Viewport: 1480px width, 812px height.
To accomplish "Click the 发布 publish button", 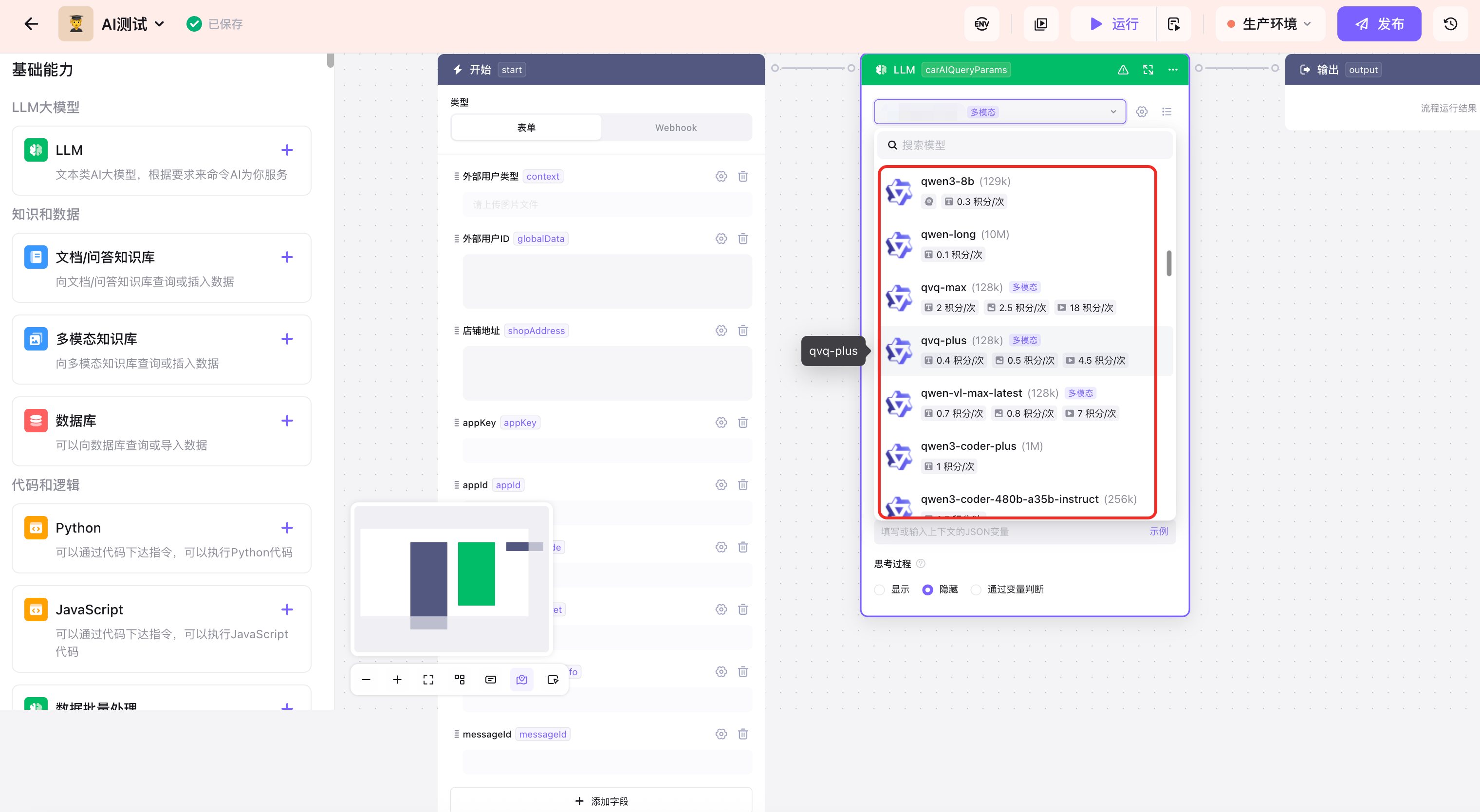I will (x=1378, y=24).
